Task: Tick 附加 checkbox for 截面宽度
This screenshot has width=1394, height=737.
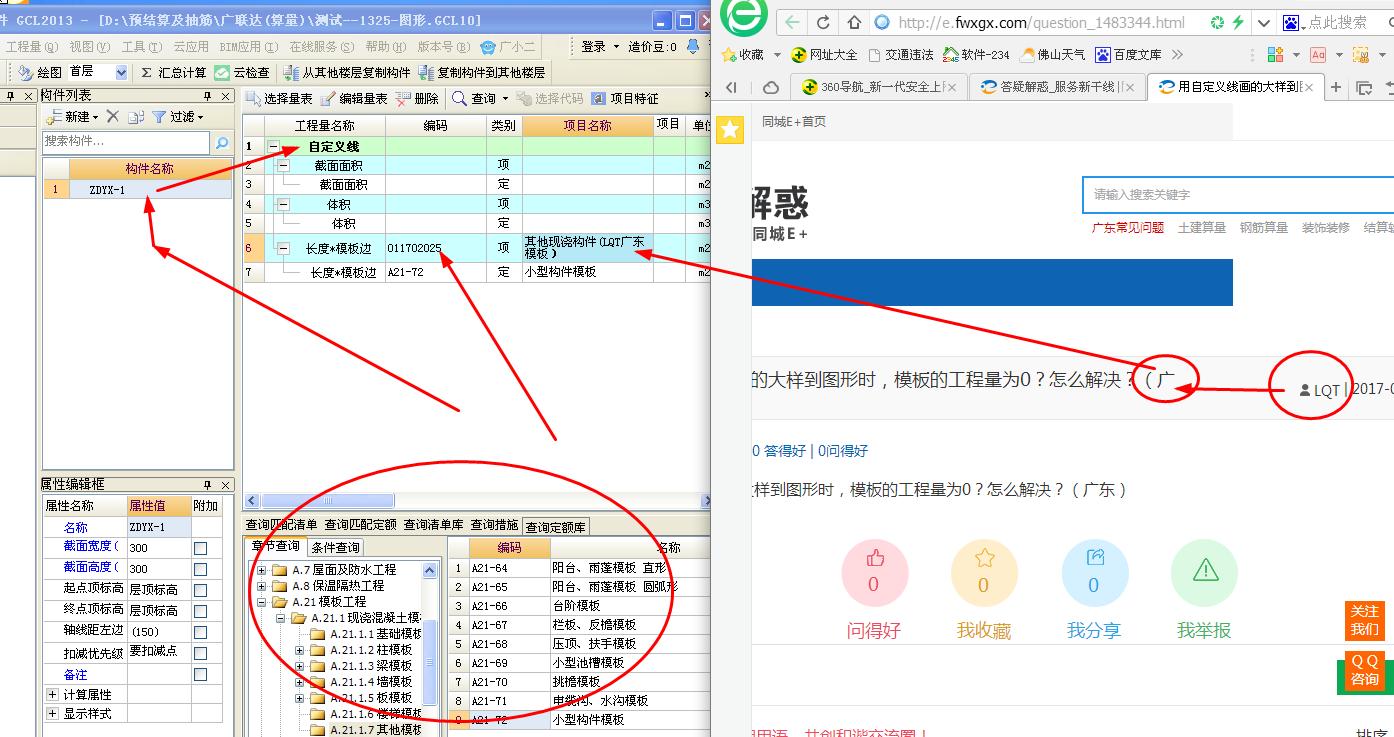Action: [x=200, y=548]
